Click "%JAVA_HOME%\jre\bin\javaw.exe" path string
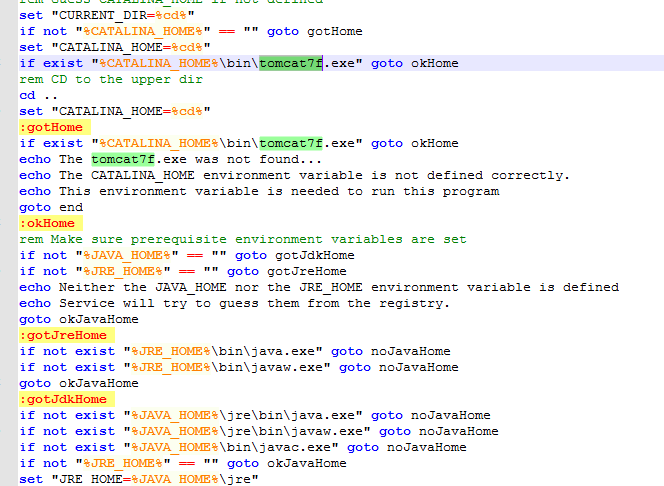This screenshot has height=486, width=664. (x=247, y=431)
